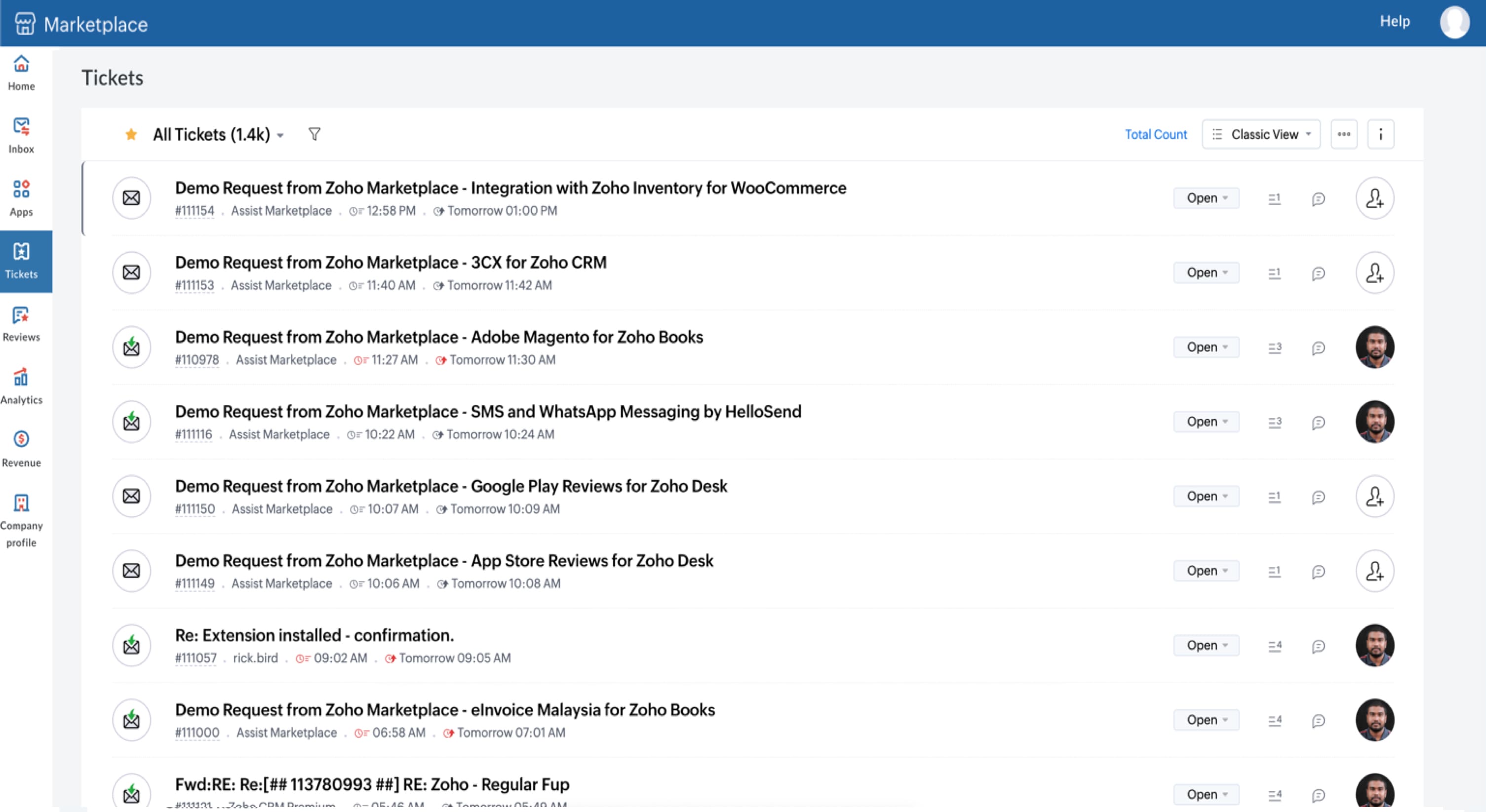Click Assist Marketplace contact on ticket #111150
The image size is (1486, 812).
282,509
